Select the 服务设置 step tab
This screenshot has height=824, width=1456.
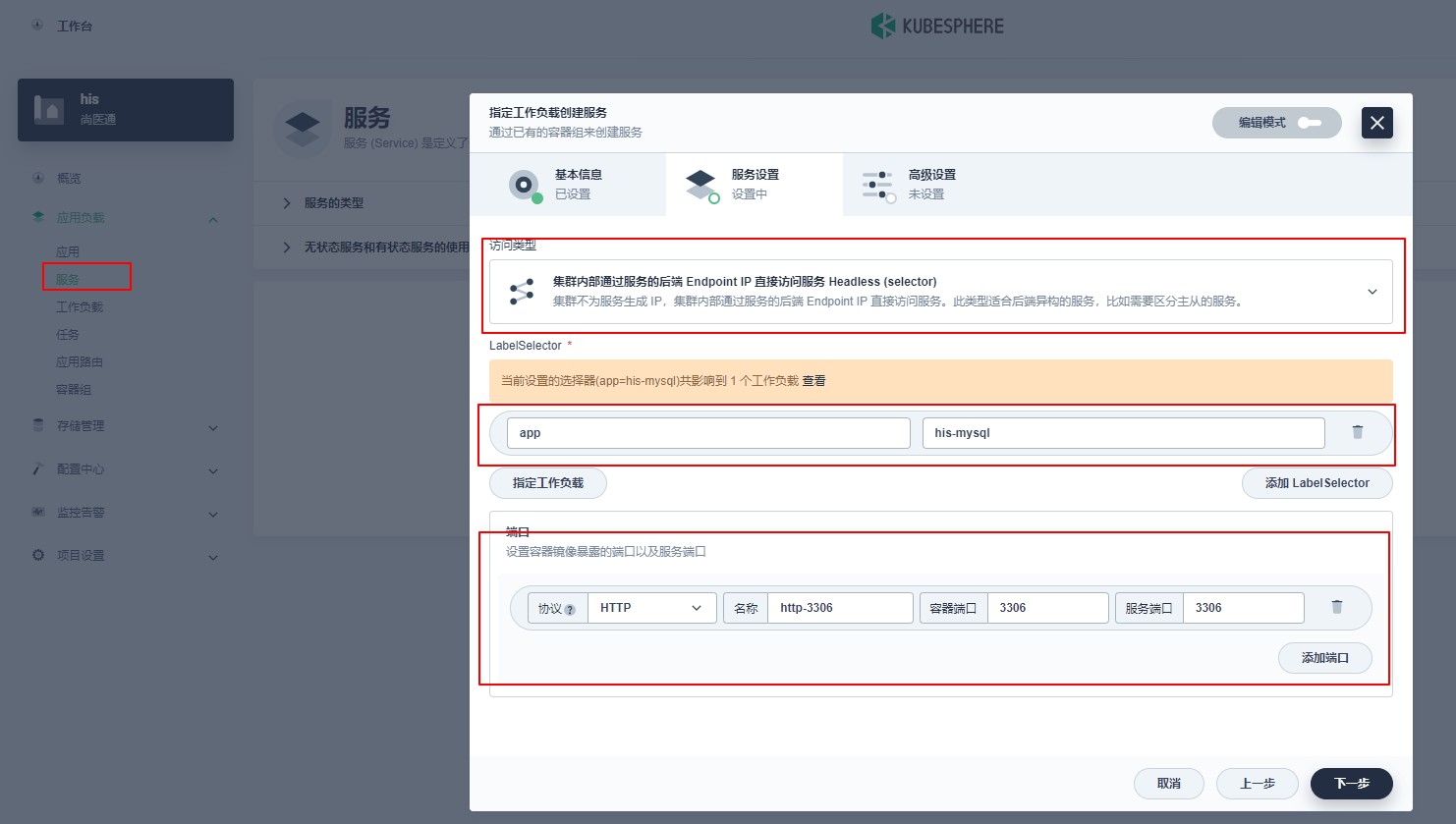click(x=755, y=184)
